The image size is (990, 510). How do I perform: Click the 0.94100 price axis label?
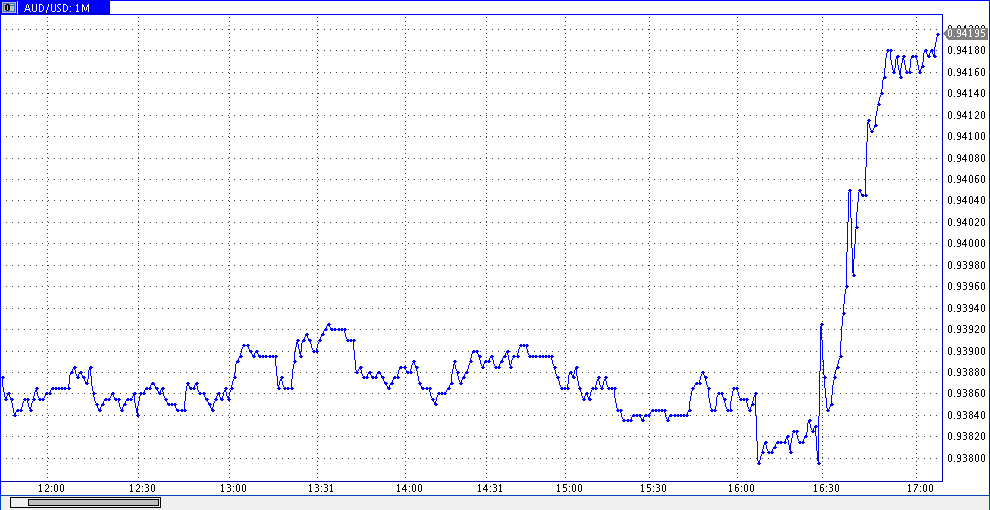967,136
